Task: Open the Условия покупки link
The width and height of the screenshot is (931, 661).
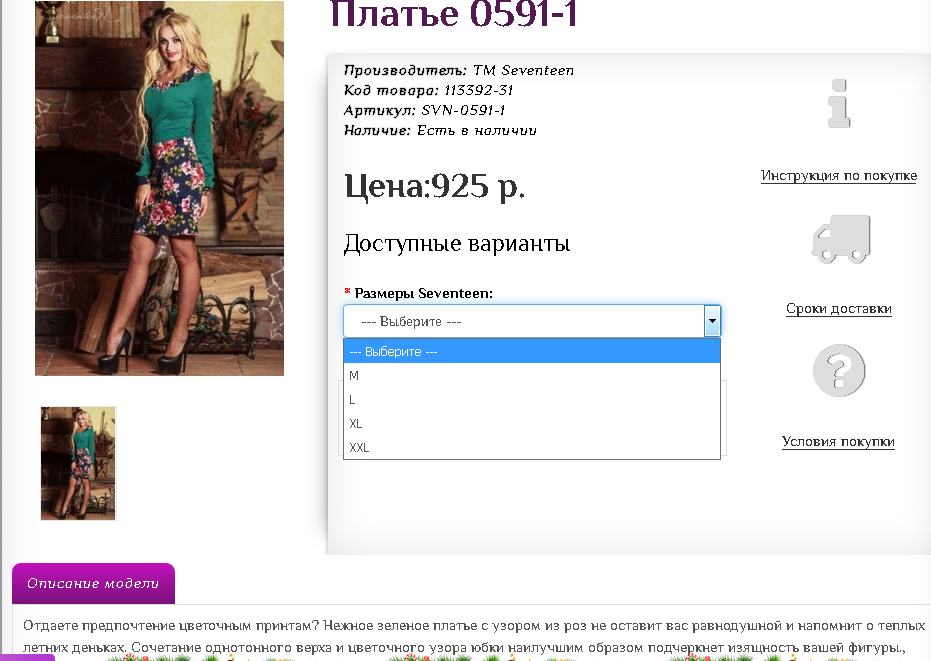Action: click(838, 442)
